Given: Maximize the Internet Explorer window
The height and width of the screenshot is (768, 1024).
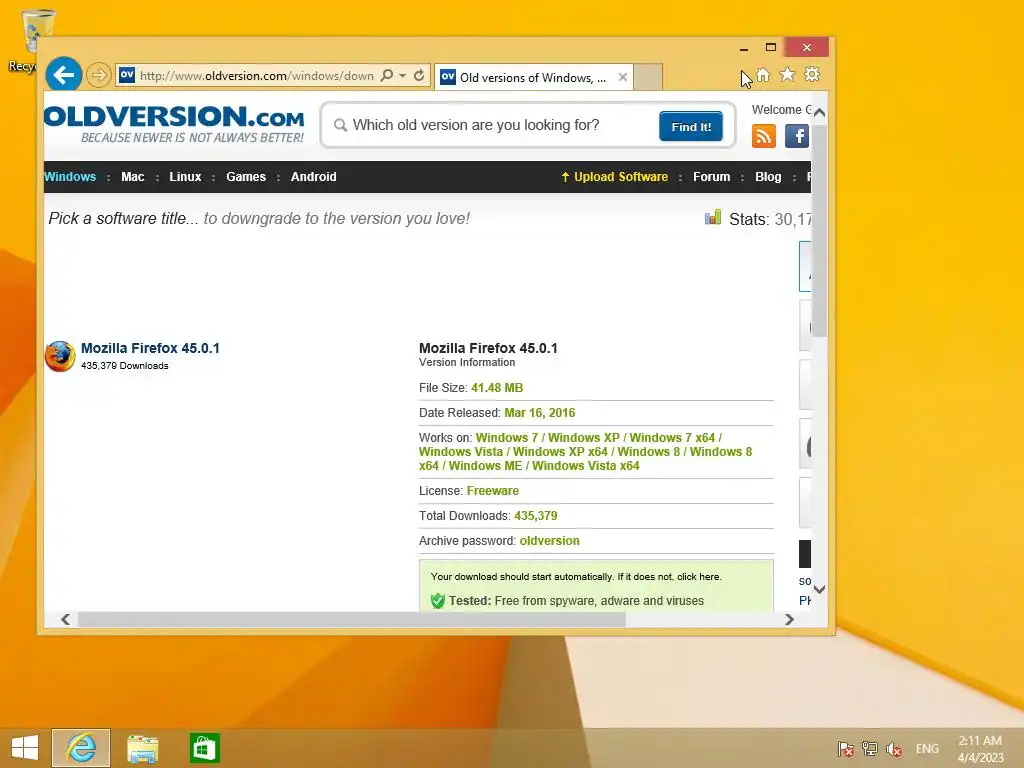Looking at the screenshot, I should 771,48.
